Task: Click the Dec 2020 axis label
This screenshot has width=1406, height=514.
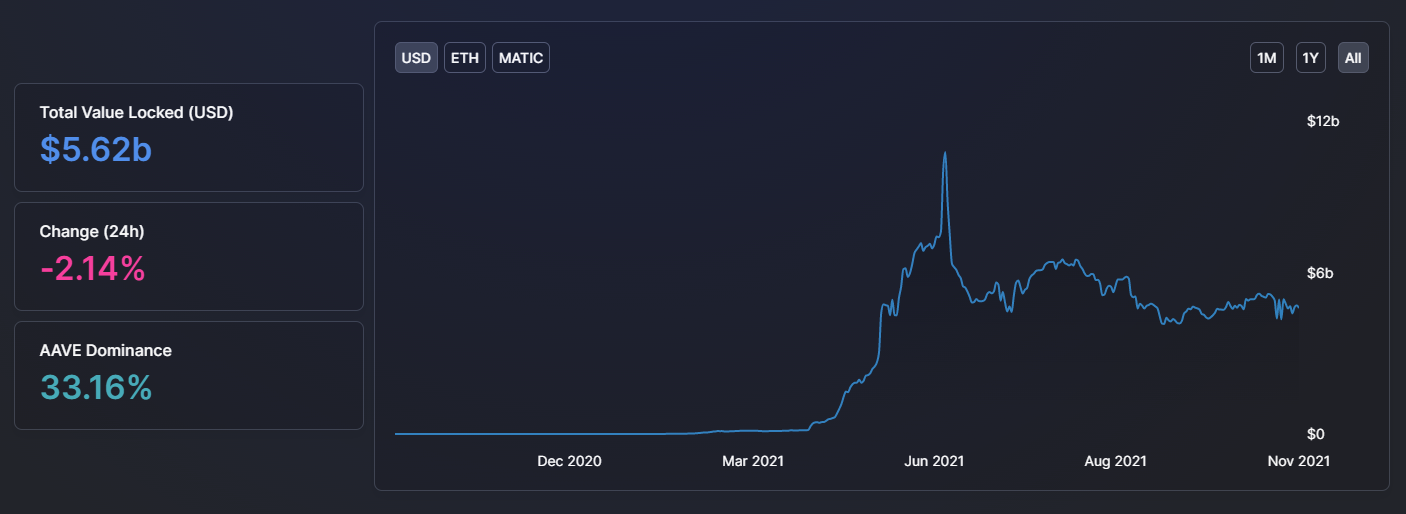Action: pos(569,461)
